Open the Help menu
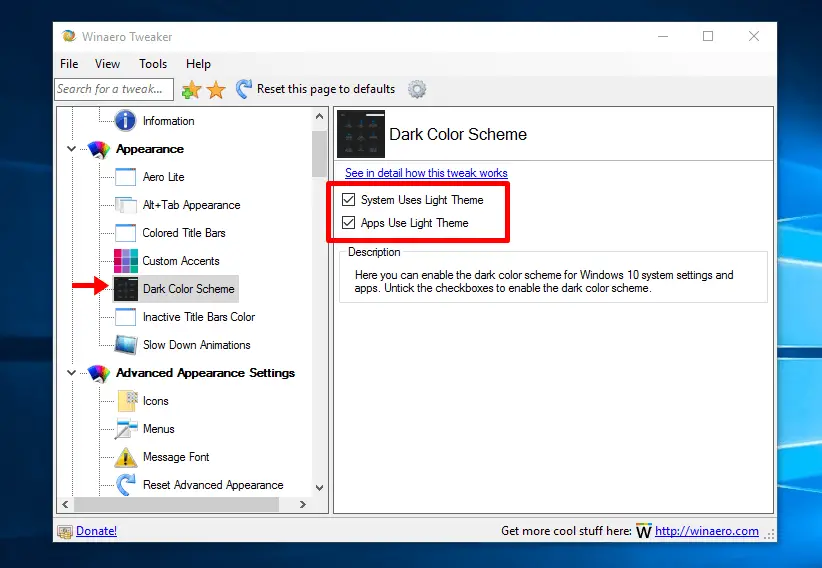Image resolution: width=822 pixels, height=568 pixels. click(198, 64)
